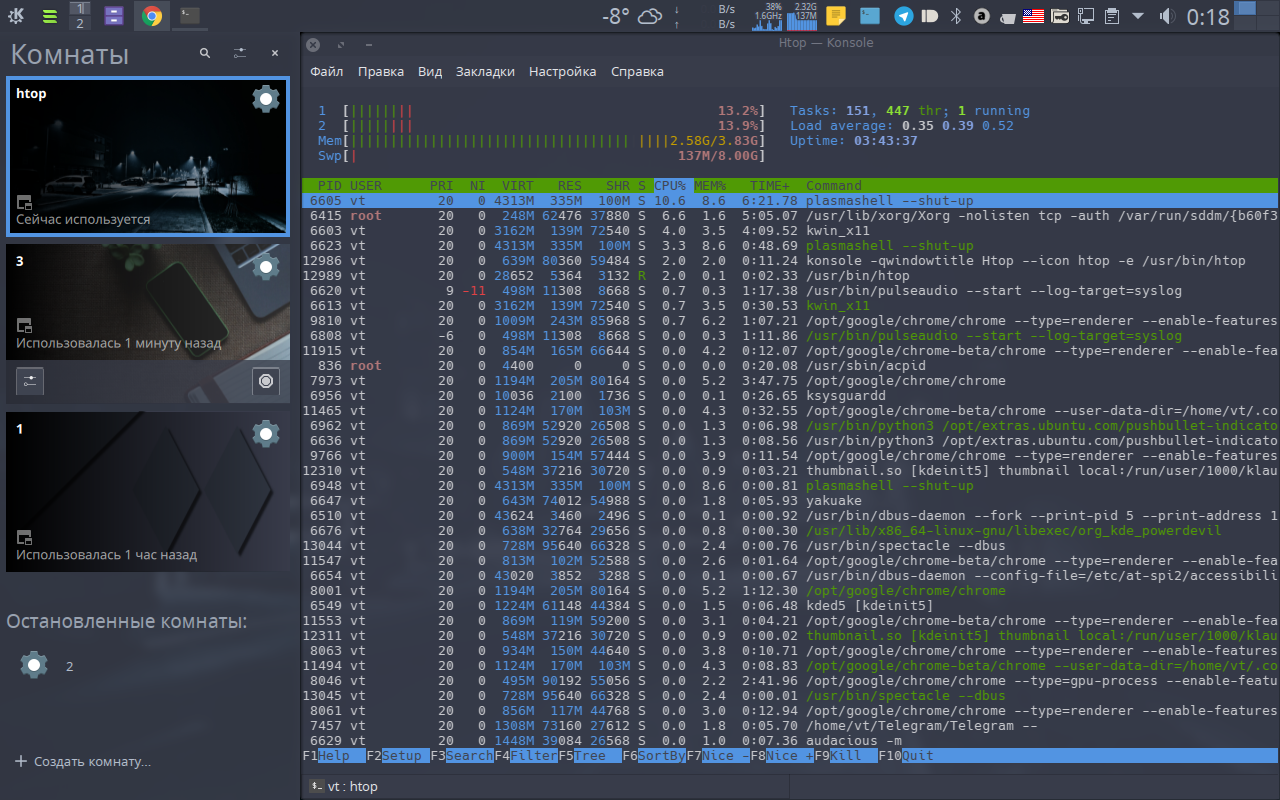Configure activity 1 via its gear icon
Image resolution: width=1280 pixels, height=800 pixels.
(x=265, y=433)
